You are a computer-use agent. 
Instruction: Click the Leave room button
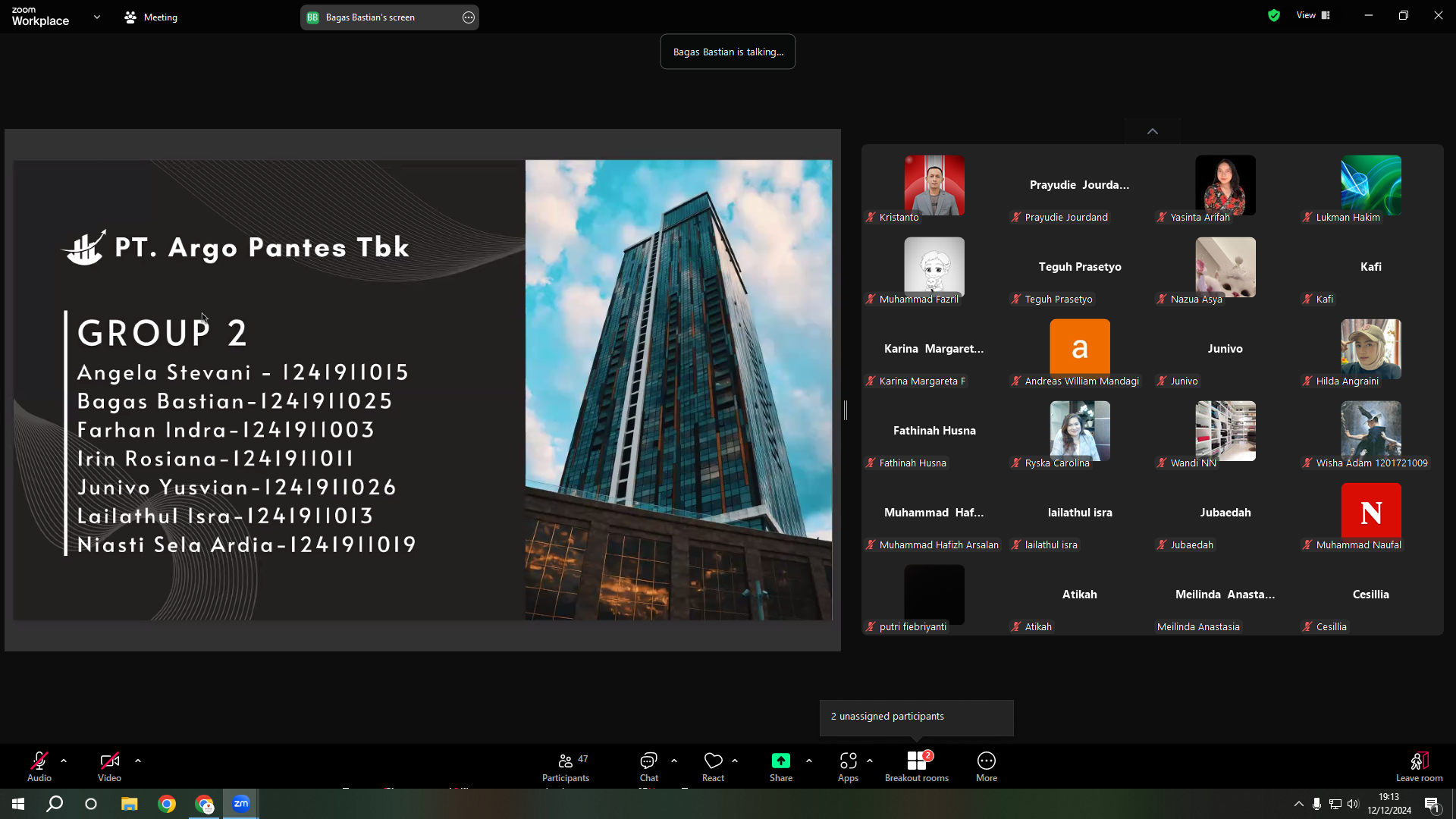1420,767
